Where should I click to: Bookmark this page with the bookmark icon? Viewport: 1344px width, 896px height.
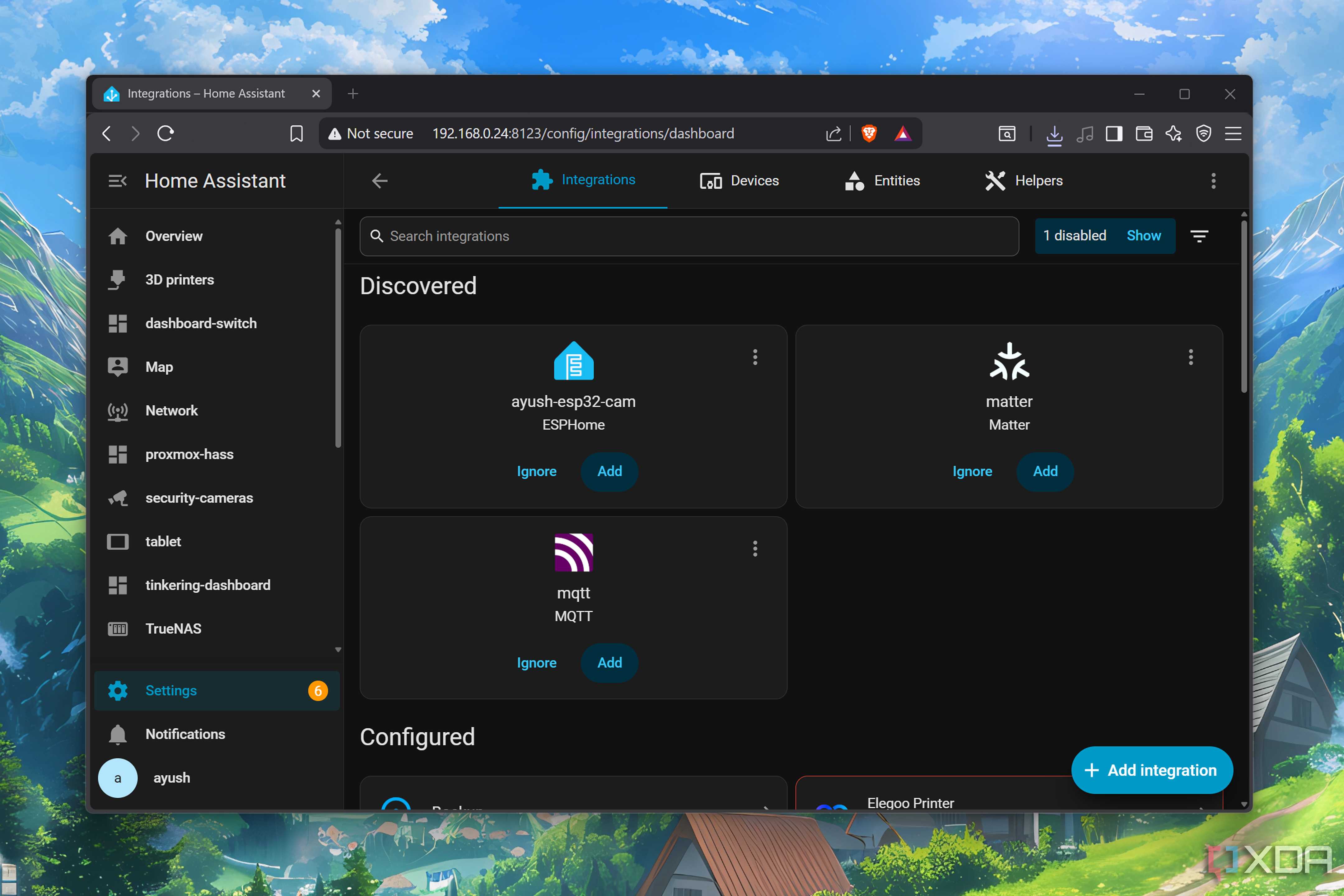[x=296, y=134]
